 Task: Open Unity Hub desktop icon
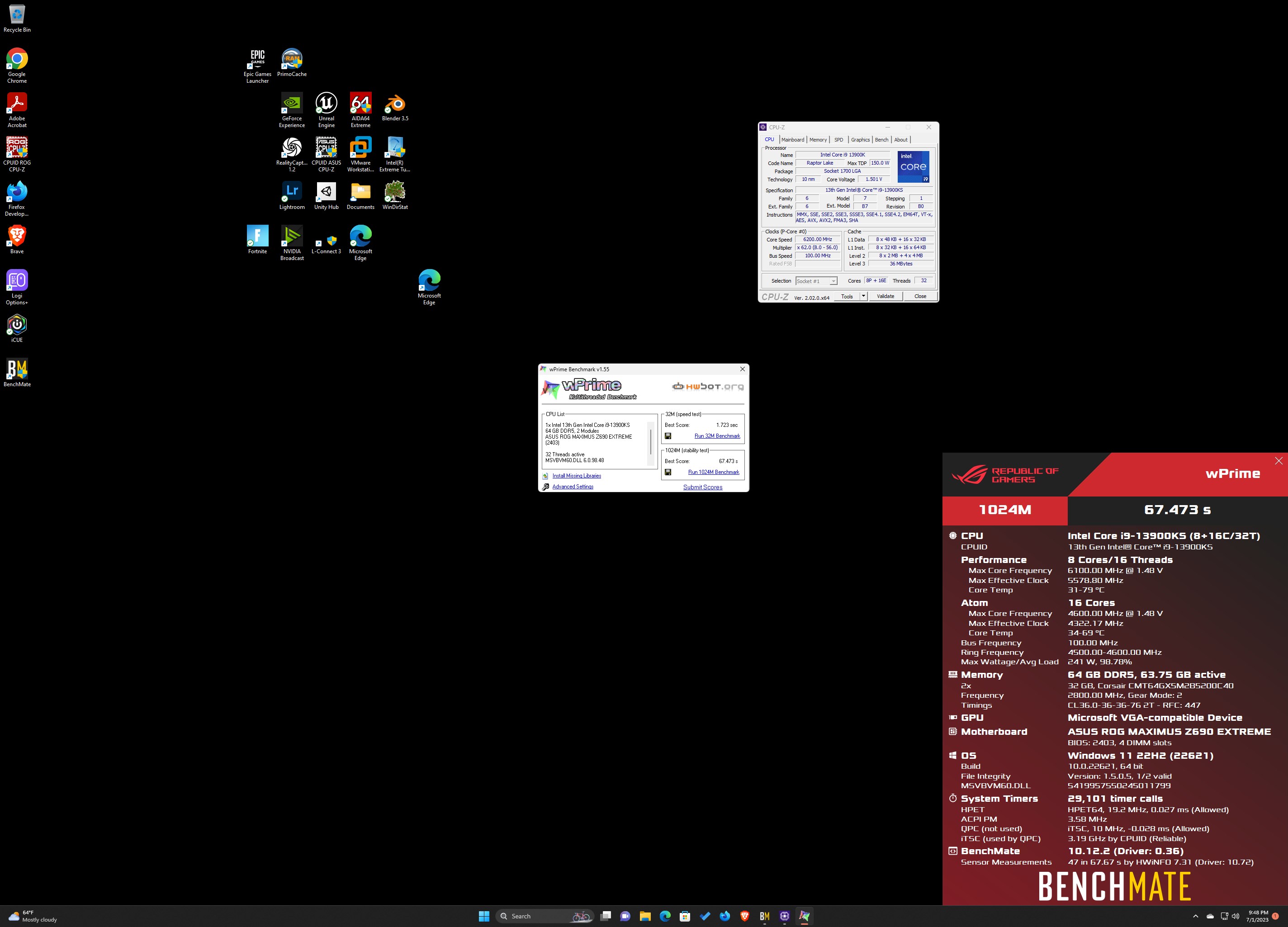(x=327, y=196)
